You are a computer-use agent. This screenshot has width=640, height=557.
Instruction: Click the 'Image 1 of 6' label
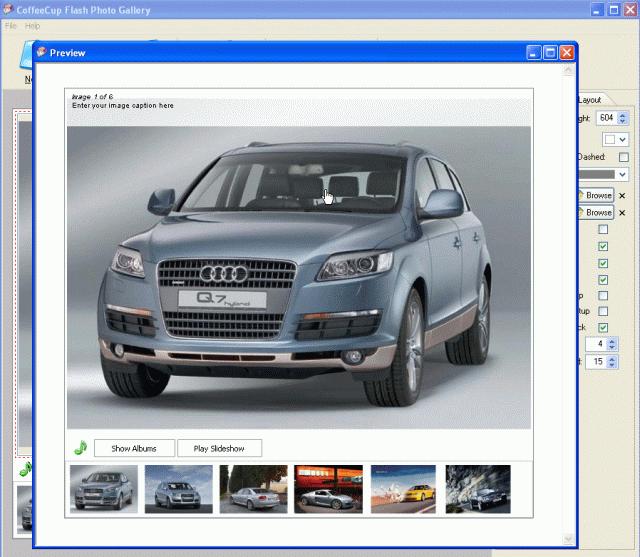(x=92, y=97)
